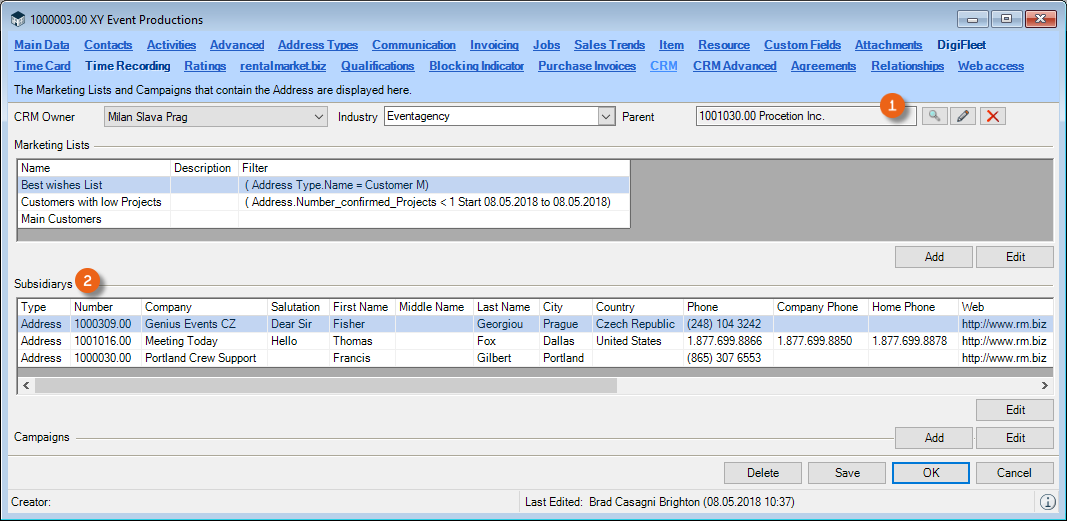Maximize the XY Event Productions window
1067x521 pixels.
[x=1005, y=19]
